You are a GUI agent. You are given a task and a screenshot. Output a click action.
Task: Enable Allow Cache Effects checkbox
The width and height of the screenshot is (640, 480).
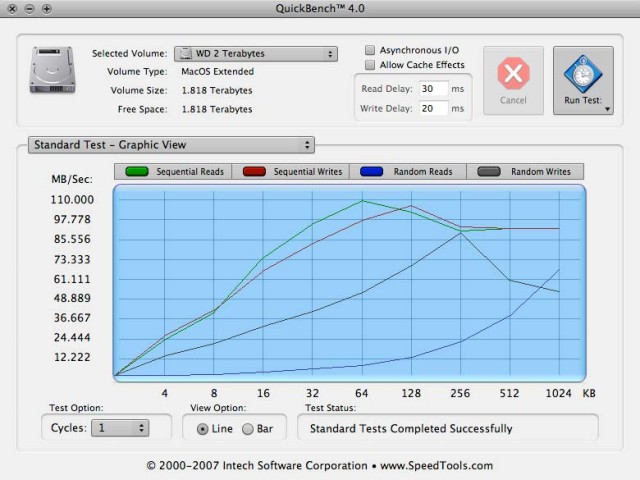pyautogui.click(x=370, y=65)
